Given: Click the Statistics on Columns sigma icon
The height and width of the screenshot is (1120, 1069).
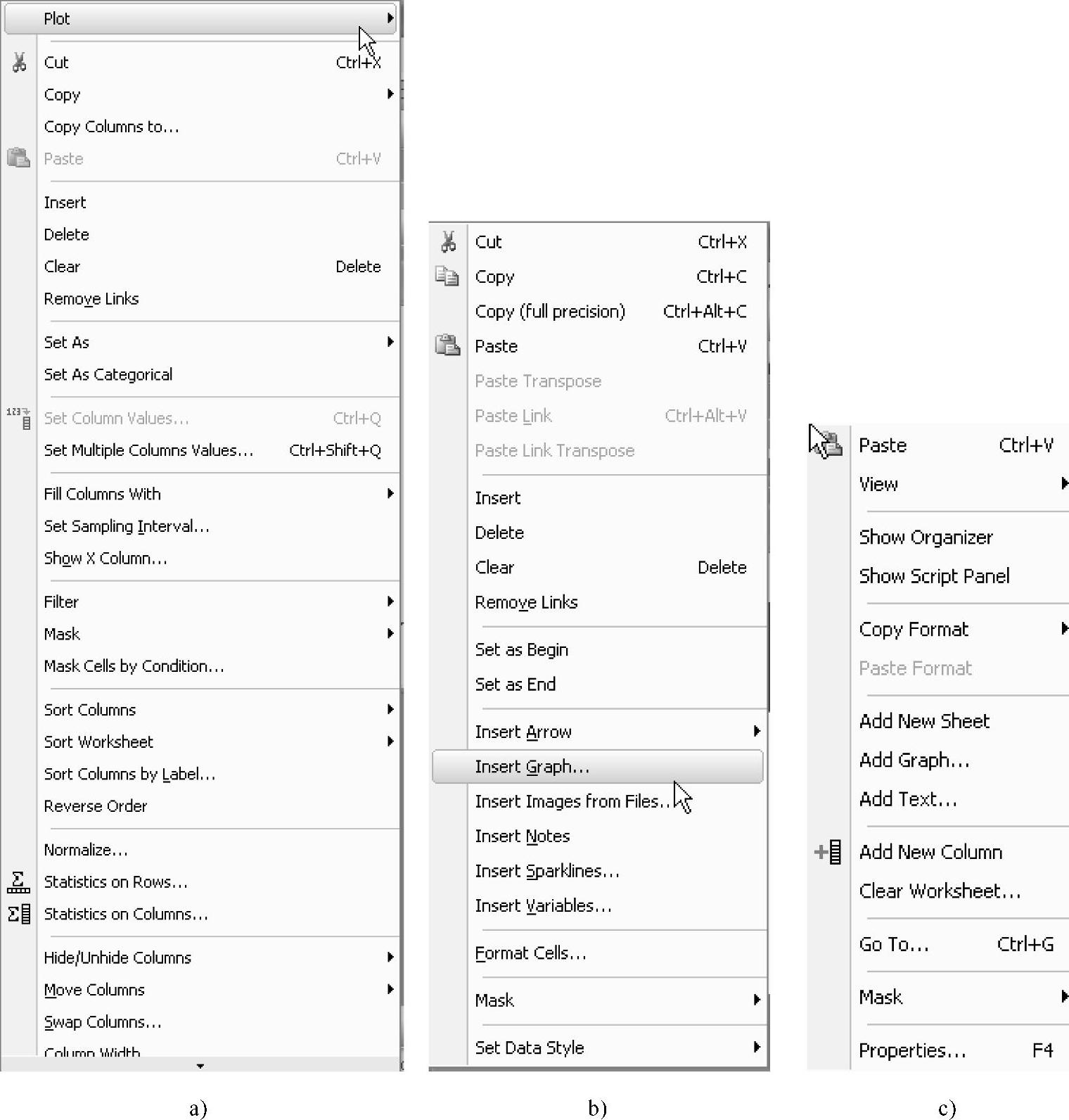Looking at the screenshot, I should tap(19, 914).
